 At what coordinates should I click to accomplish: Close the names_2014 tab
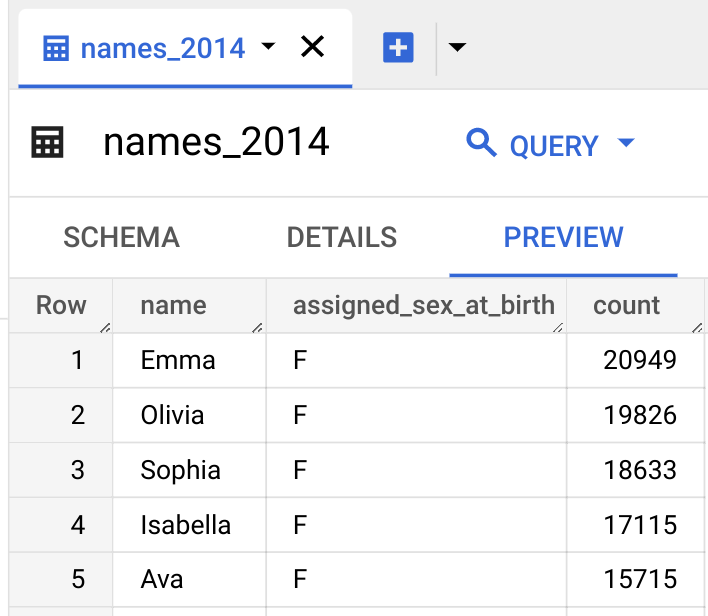click(312, 47)
